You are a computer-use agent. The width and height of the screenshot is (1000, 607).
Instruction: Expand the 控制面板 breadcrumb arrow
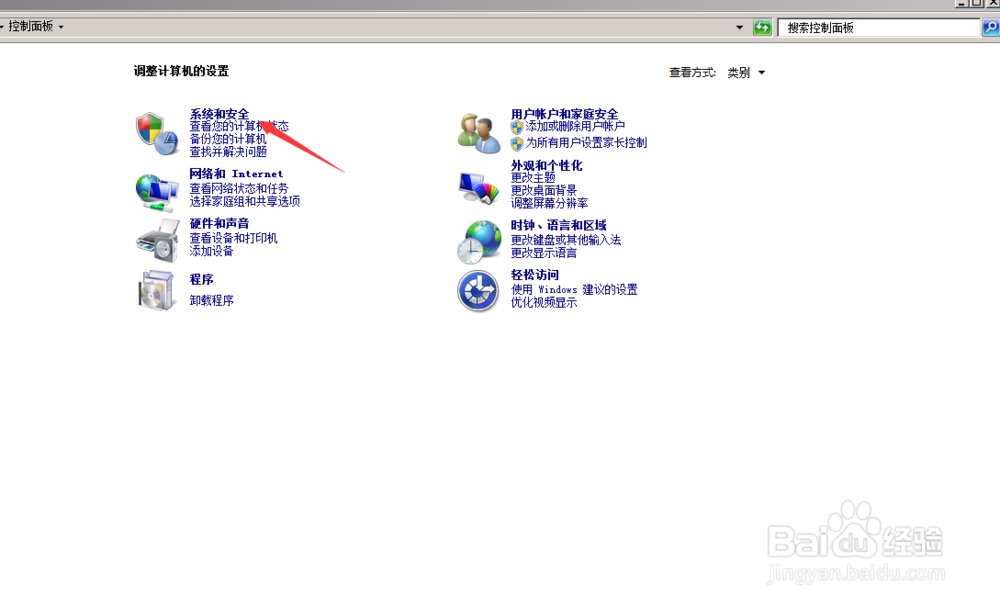point(61,27)
